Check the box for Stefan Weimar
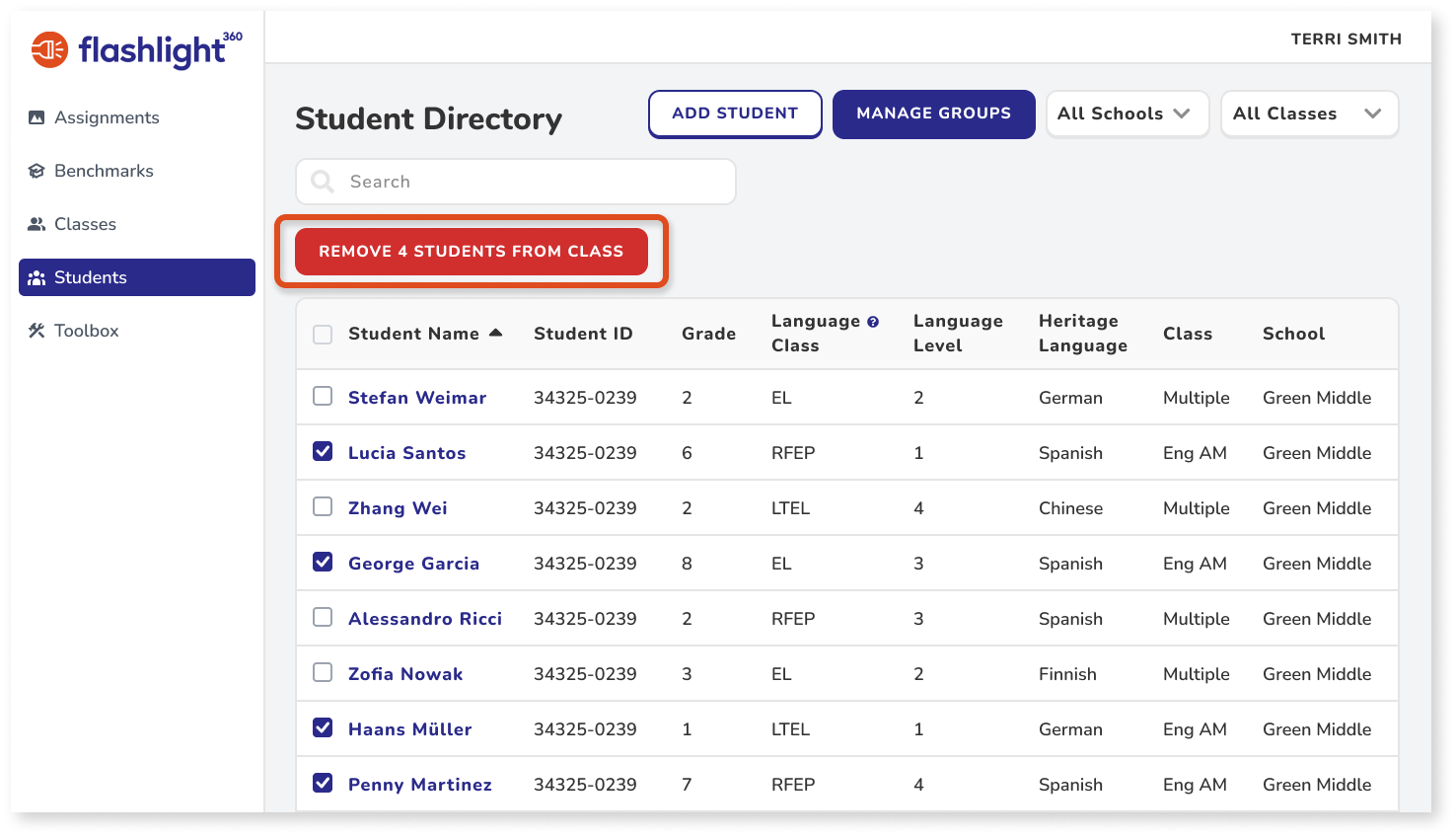 [x=323, y=396]
